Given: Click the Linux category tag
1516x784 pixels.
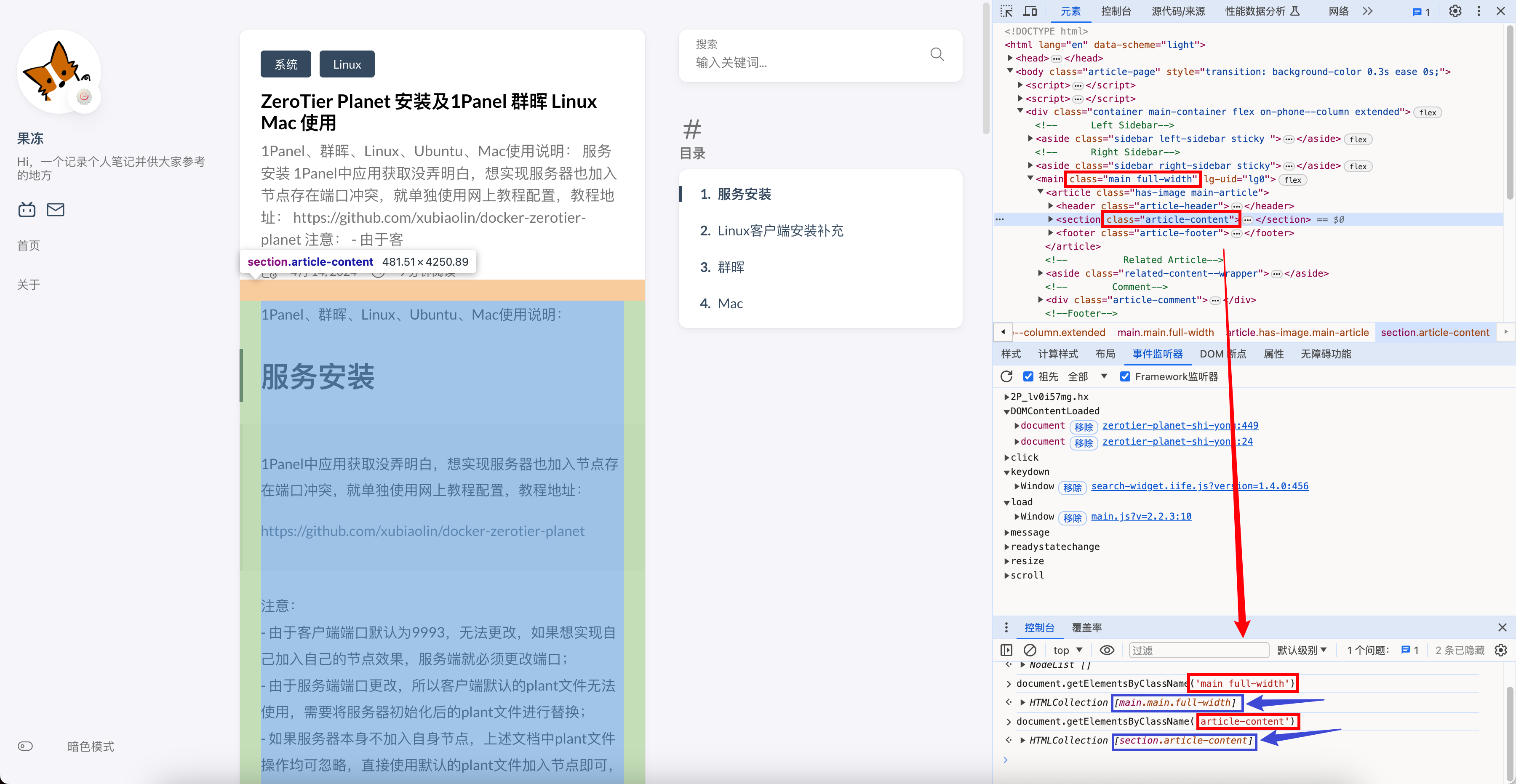Looking at the screenshot, I should point(347,64).
